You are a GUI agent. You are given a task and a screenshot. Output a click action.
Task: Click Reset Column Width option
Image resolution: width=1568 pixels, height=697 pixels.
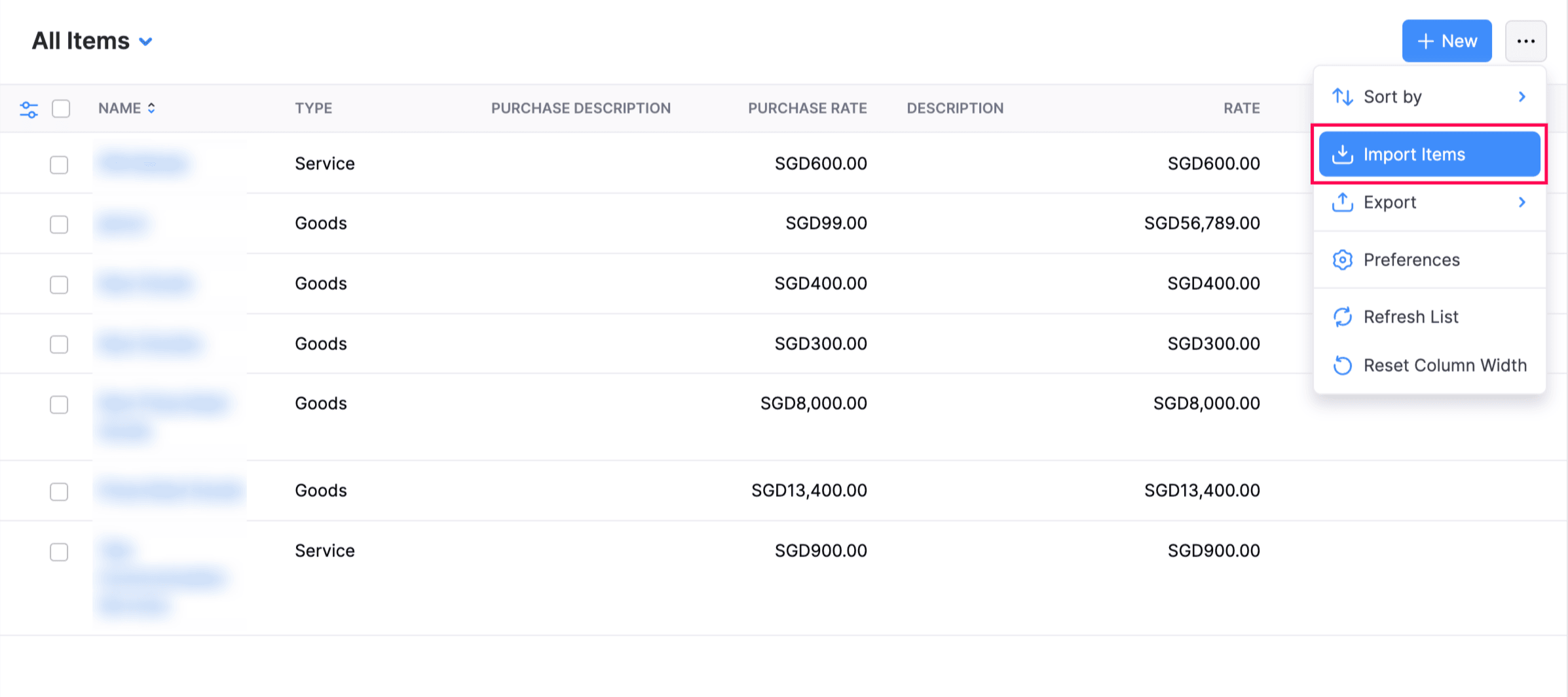1445,366
